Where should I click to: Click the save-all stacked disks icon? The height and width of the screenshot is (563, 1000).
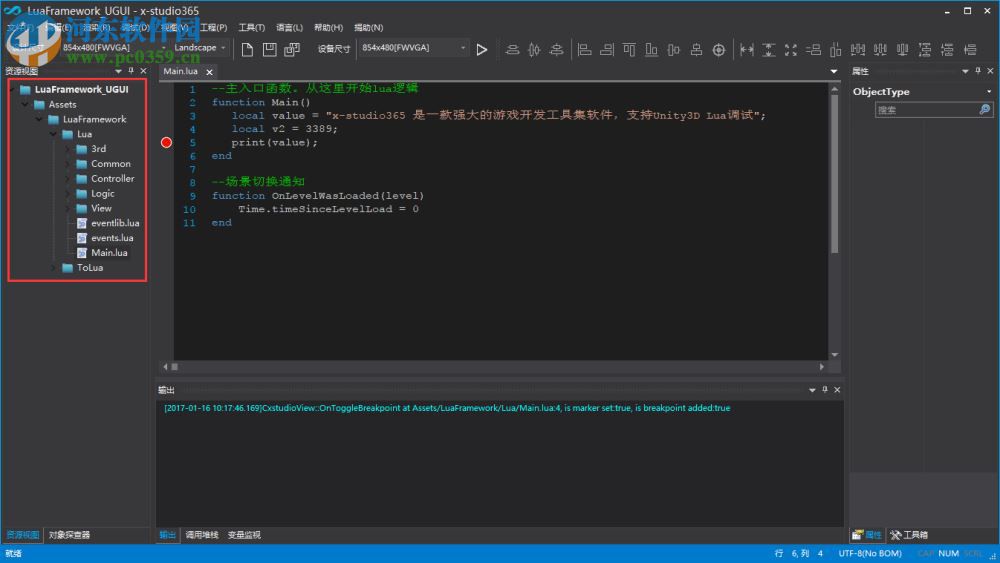[x=292, y=49]
